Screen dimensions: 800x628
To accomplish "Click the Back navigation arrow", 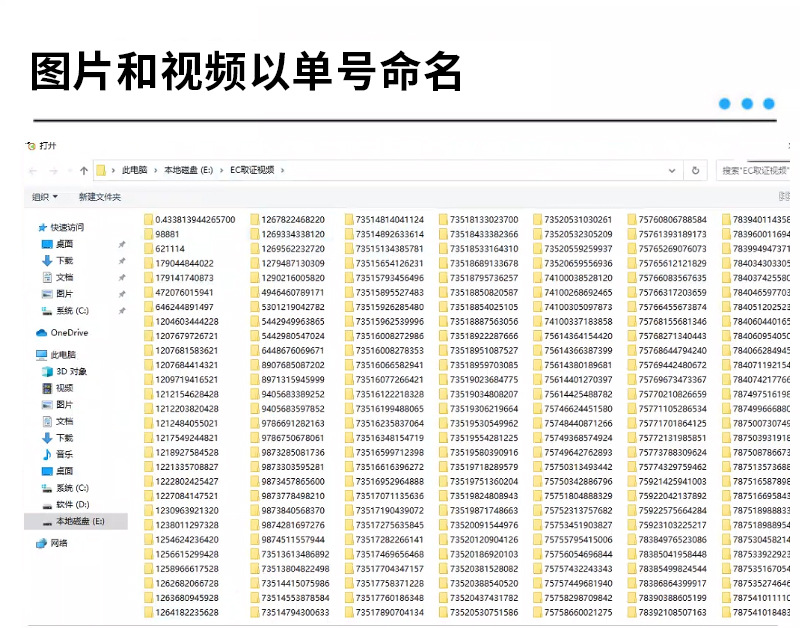I will point(34,171).
